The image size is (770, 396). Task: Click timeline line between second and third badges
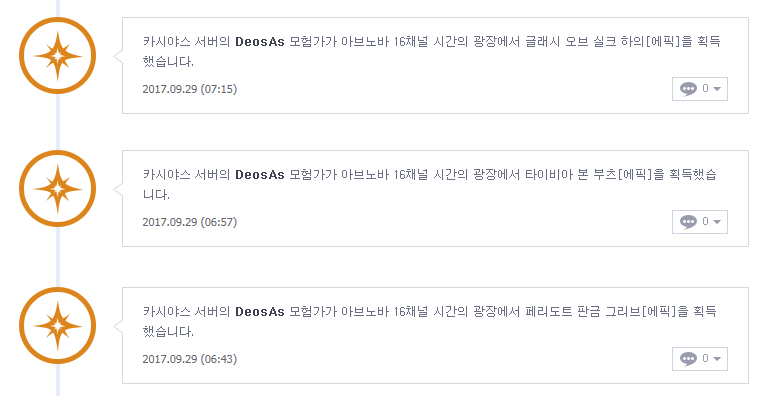pyautogui.click(x=57, y=257)
